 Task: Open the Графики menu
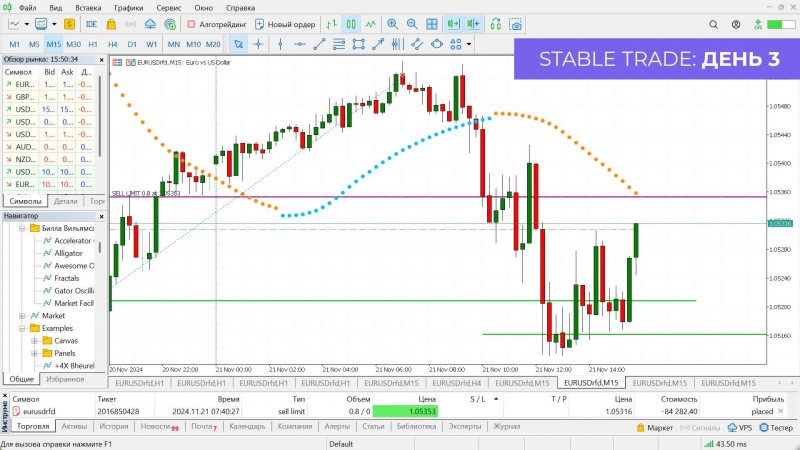(129, 8)
